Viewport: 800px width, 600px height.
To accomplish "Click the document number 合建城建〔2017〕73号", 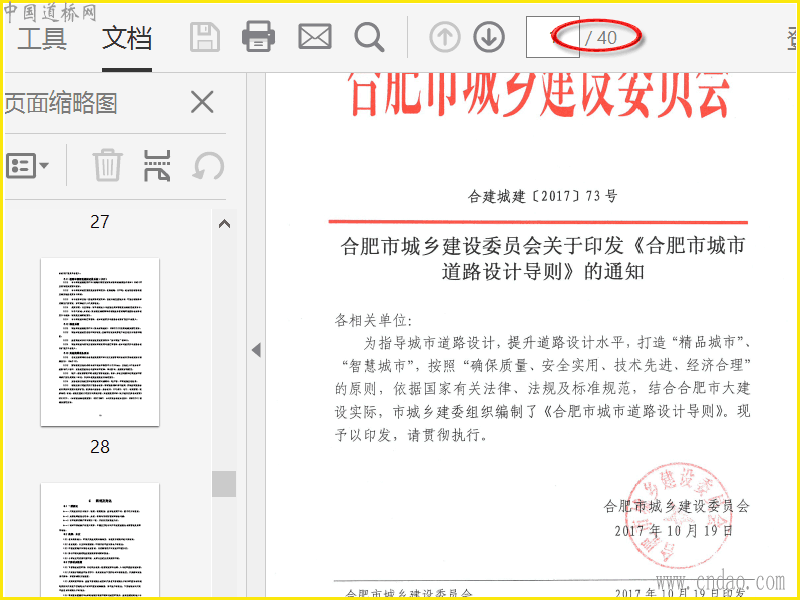I will tap(542, 196).
